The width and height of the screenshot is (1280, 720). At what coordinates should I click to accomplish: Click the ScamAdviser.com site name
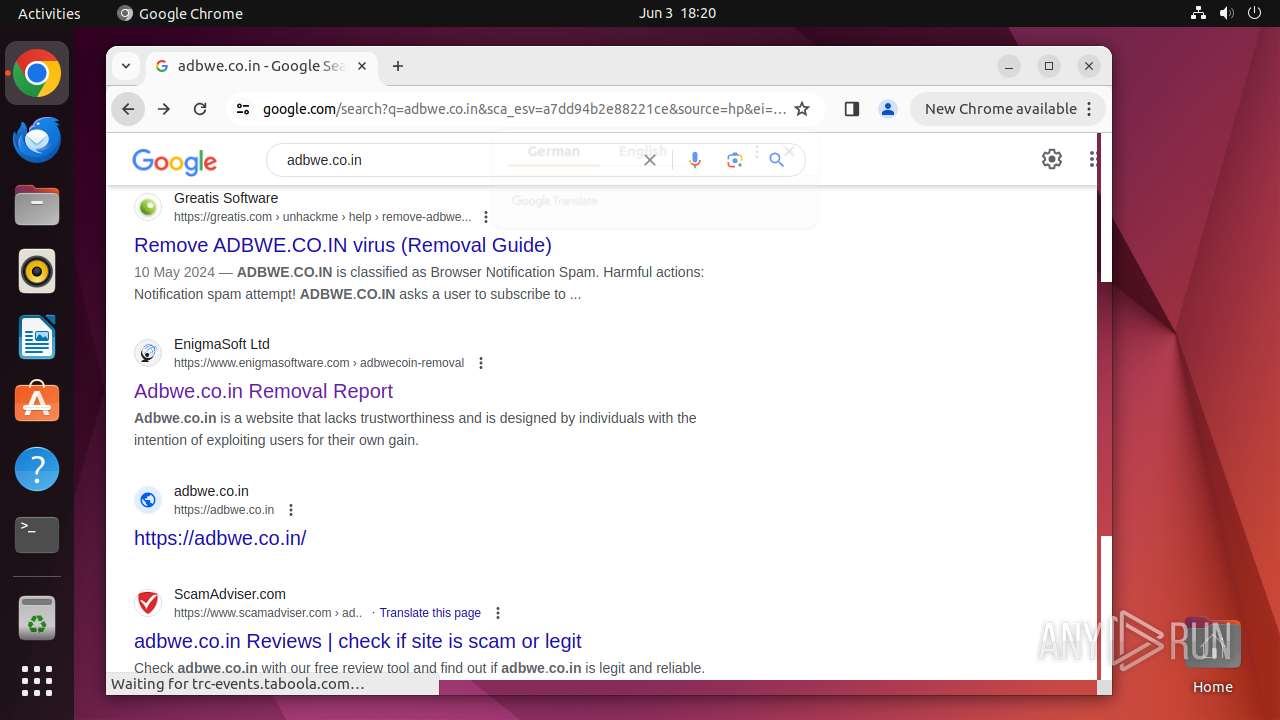tap(230, 594)
